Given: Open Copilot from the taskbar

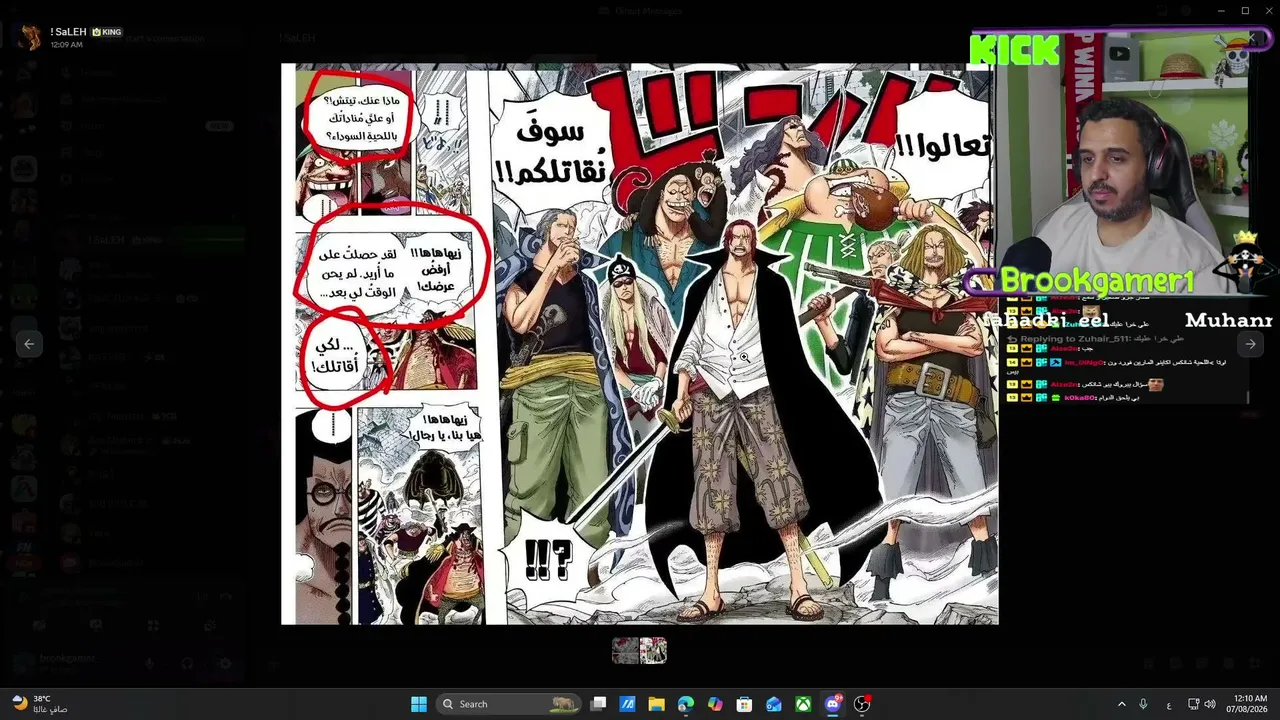Looking at the screenshot, I should coord(715,704).
